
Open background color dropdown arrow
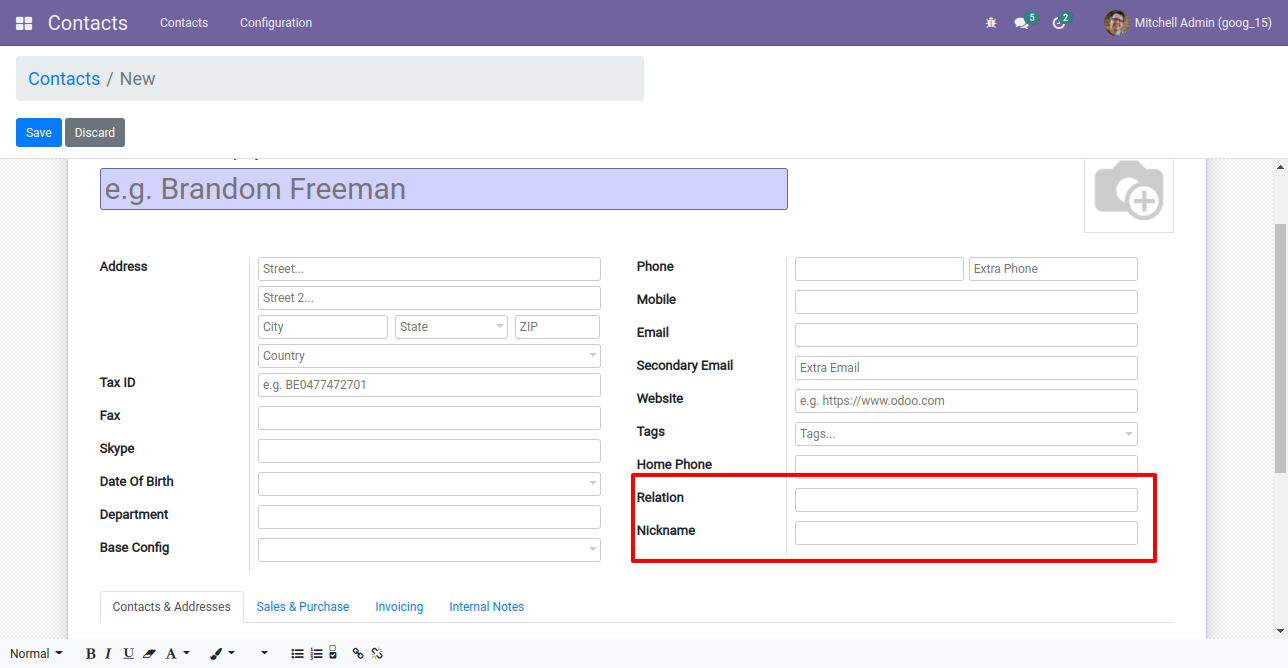pyautogui.click(x=232, y=653)
